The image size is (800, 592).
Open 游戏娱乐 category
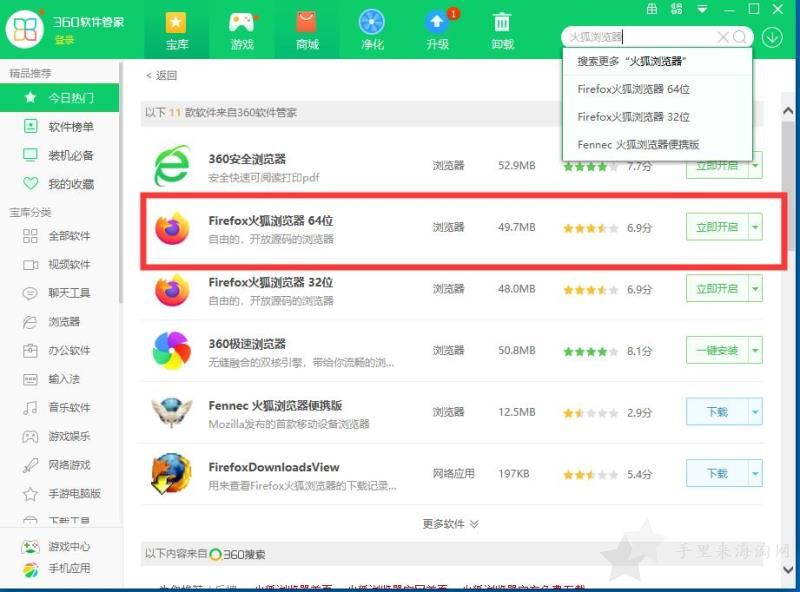59,436
